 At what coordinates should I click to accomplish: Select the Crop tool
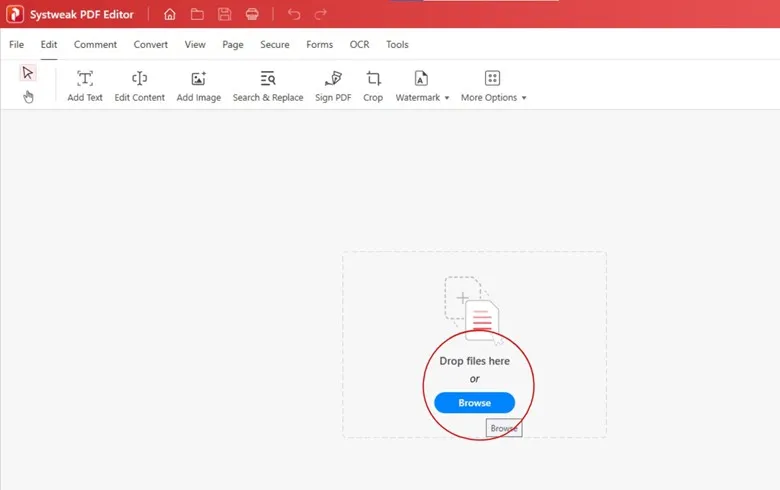[x=373, y=87]
